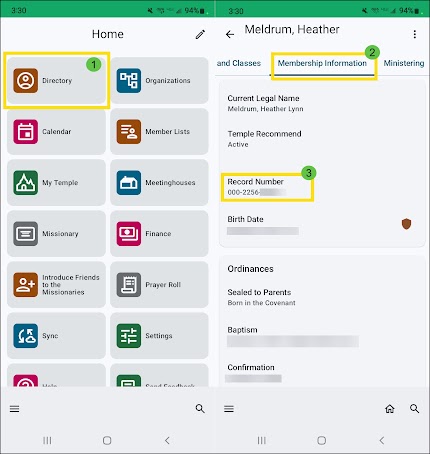Tap the shield icon beside Birth Date
The height and width of the screenshot is (454, 430).
tap(406, 224)
